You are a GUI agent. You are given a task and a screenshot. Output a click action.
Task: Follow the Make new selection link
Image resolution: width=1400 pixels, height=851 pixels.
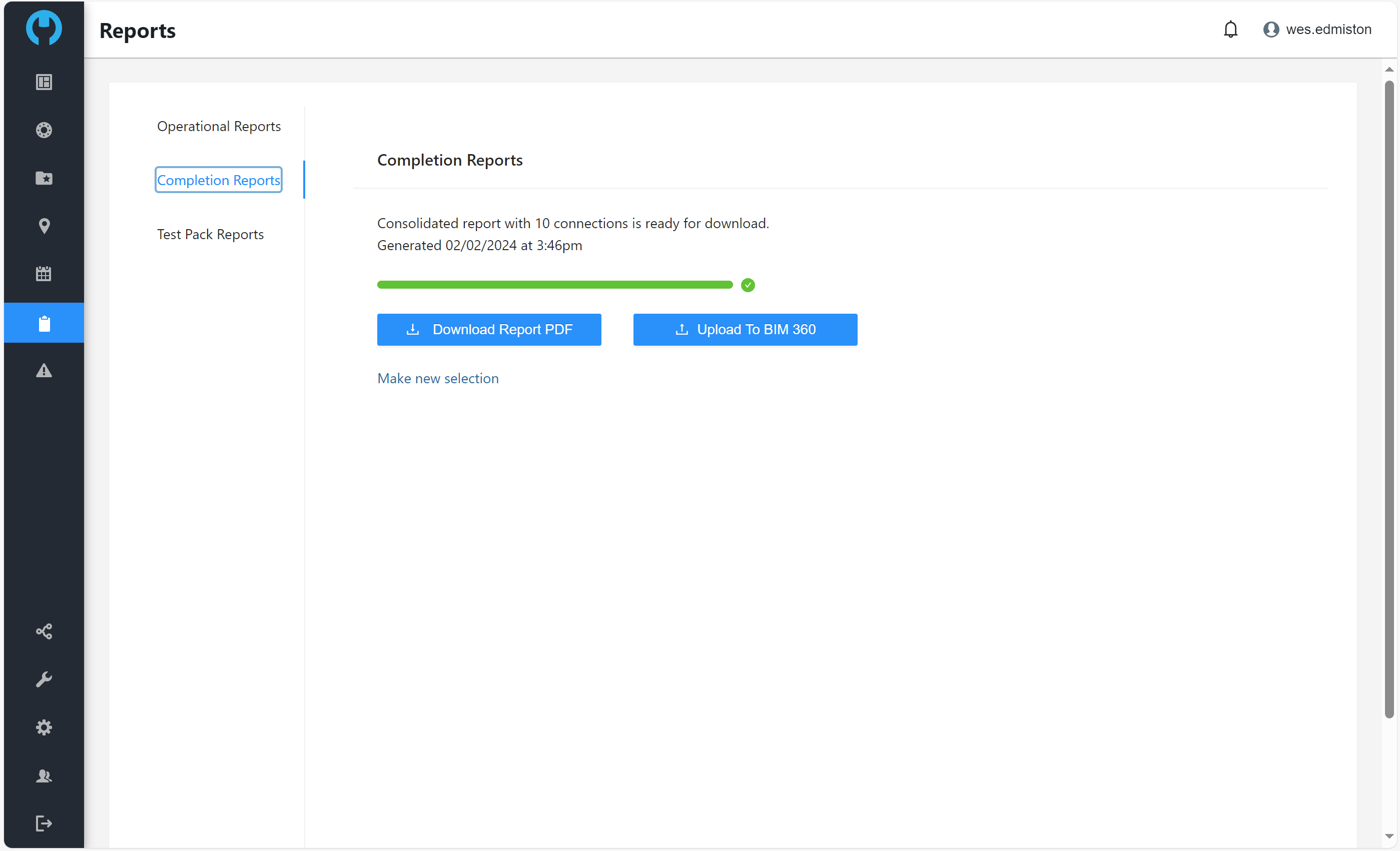click(x=437, y=379)
